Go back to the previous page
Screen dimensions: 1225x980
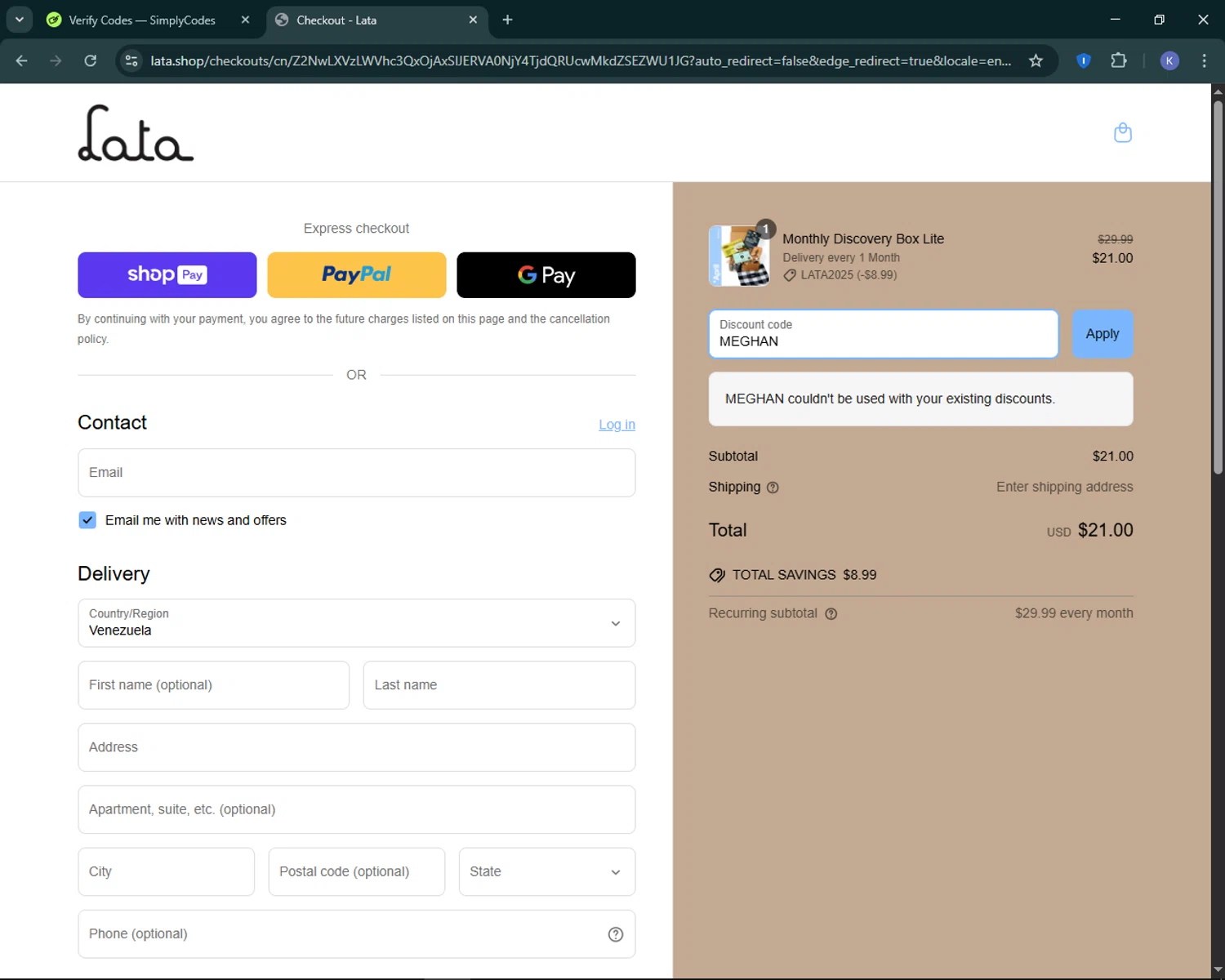(22, 60)
